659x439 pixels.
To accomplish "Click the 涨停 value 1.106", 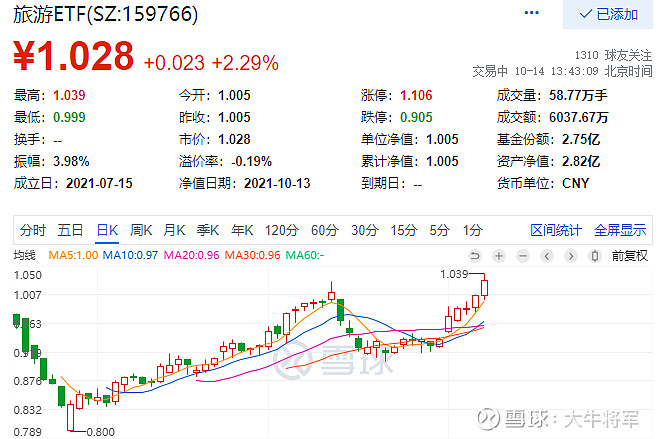I will (x=416, y=95).
